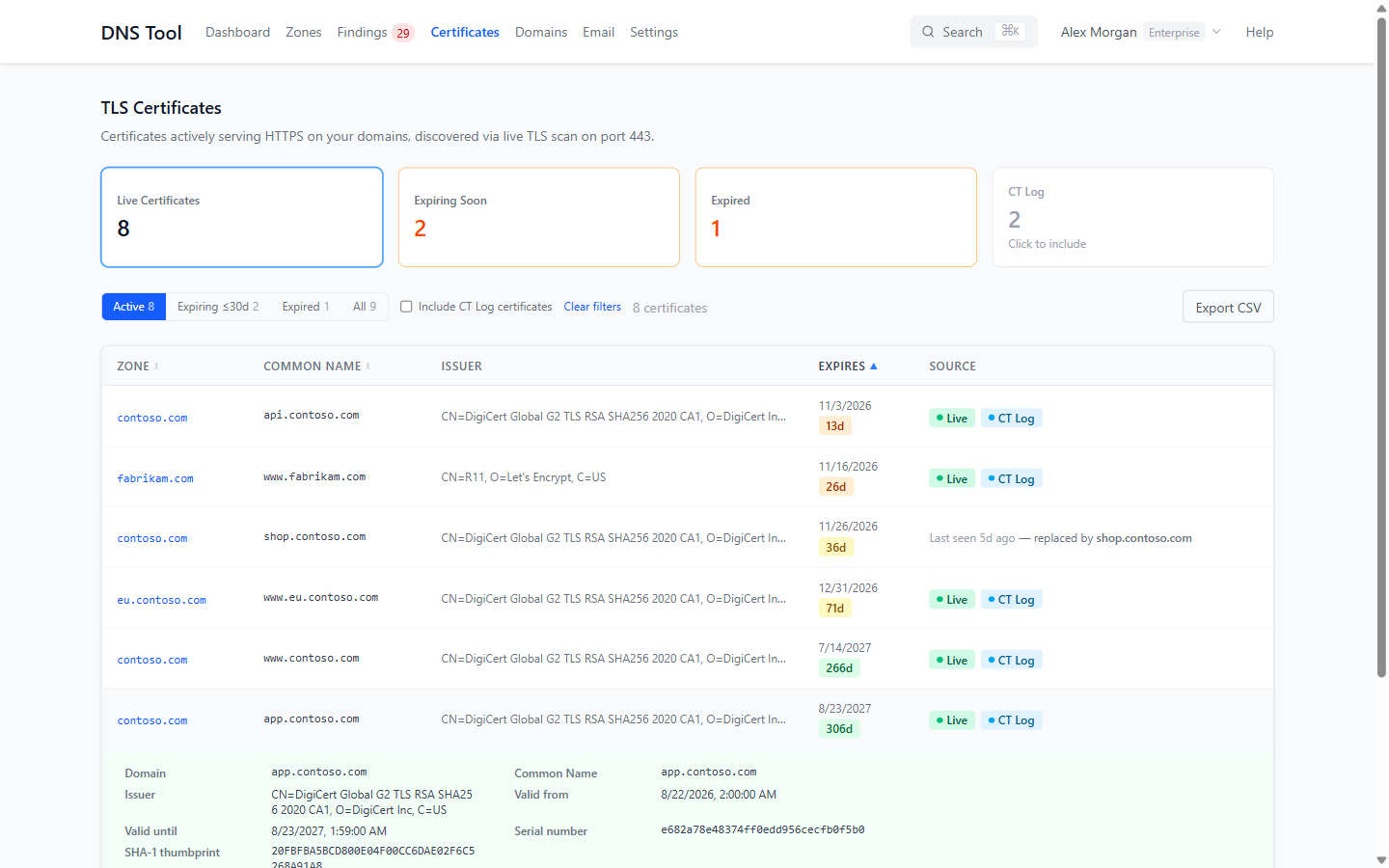Click the sort icon beside COMMON NAME header
Screen dimensions: 1389x868
368,366
